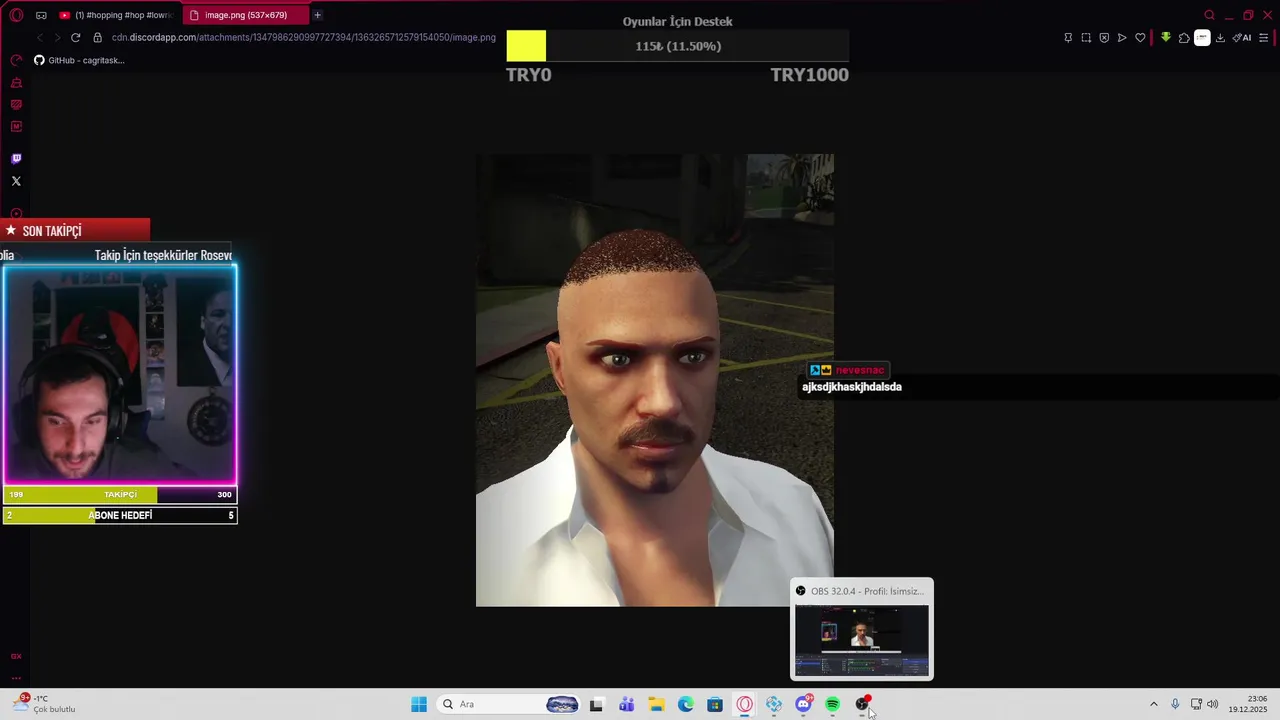Open Discord from the taskbar
This screenshot has height=720, width=1280.
pyautogui.click(x=803, y=704)
